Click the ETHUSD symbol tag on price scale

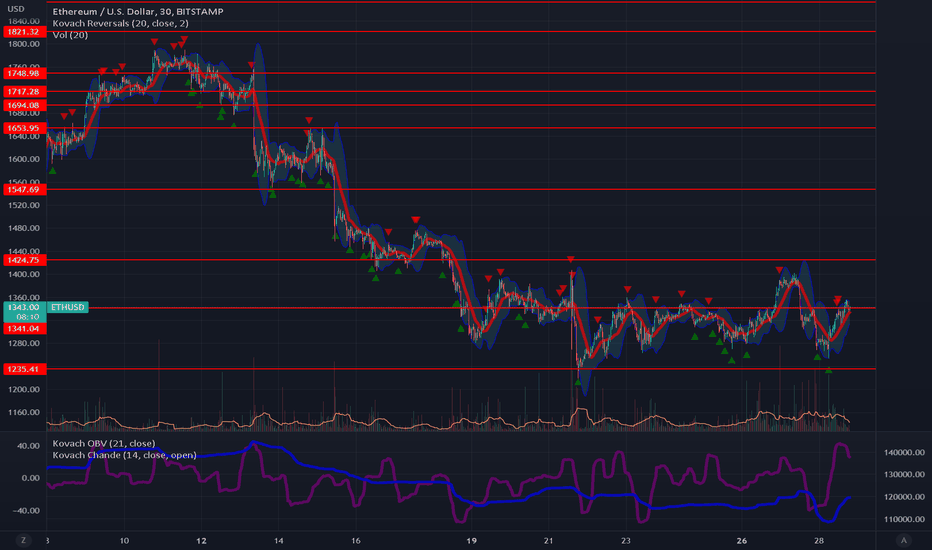click(68, 307)
